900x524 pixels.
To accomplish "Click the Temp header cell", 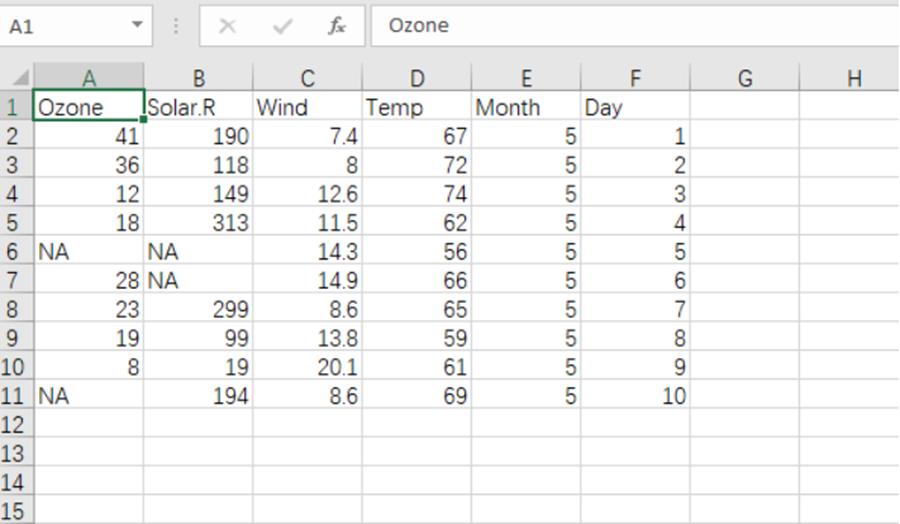I will (x=417, y=107).
